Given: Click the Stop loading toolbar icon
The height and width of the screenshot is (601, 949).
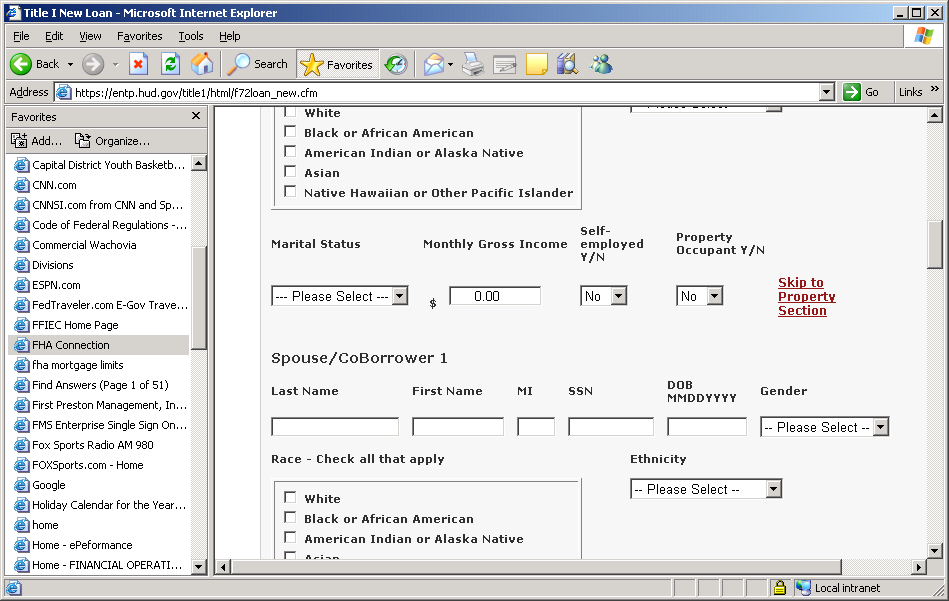Looking at the screenshot, I should click(139, 64).
